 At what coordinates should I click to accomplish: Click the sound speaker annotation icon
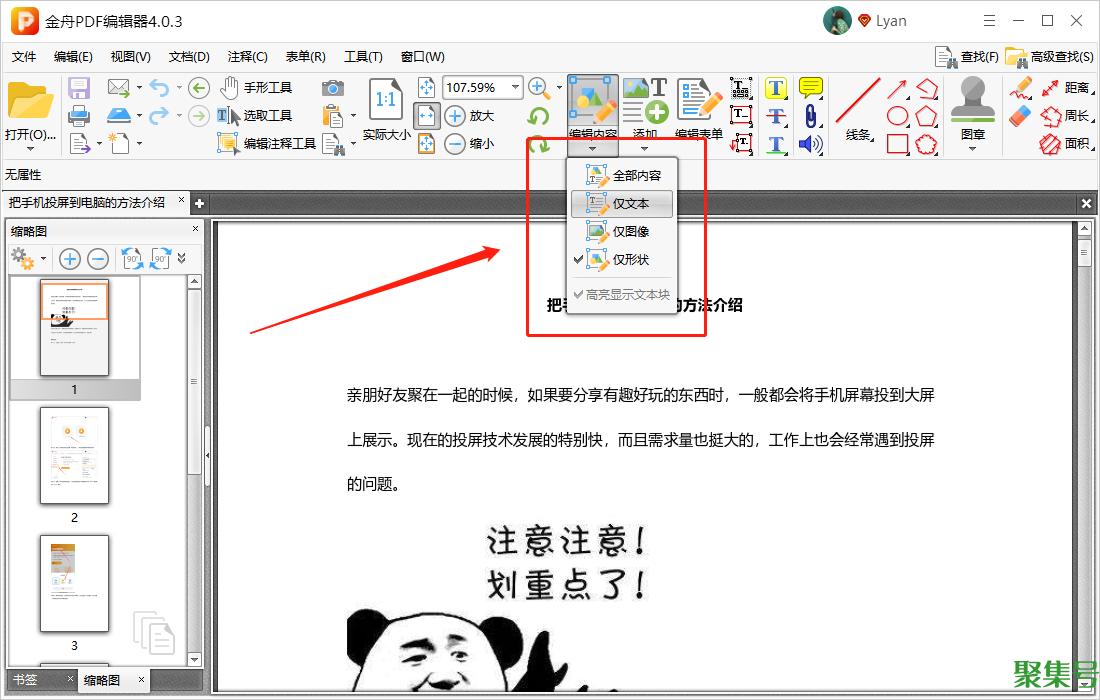point(810,144)
